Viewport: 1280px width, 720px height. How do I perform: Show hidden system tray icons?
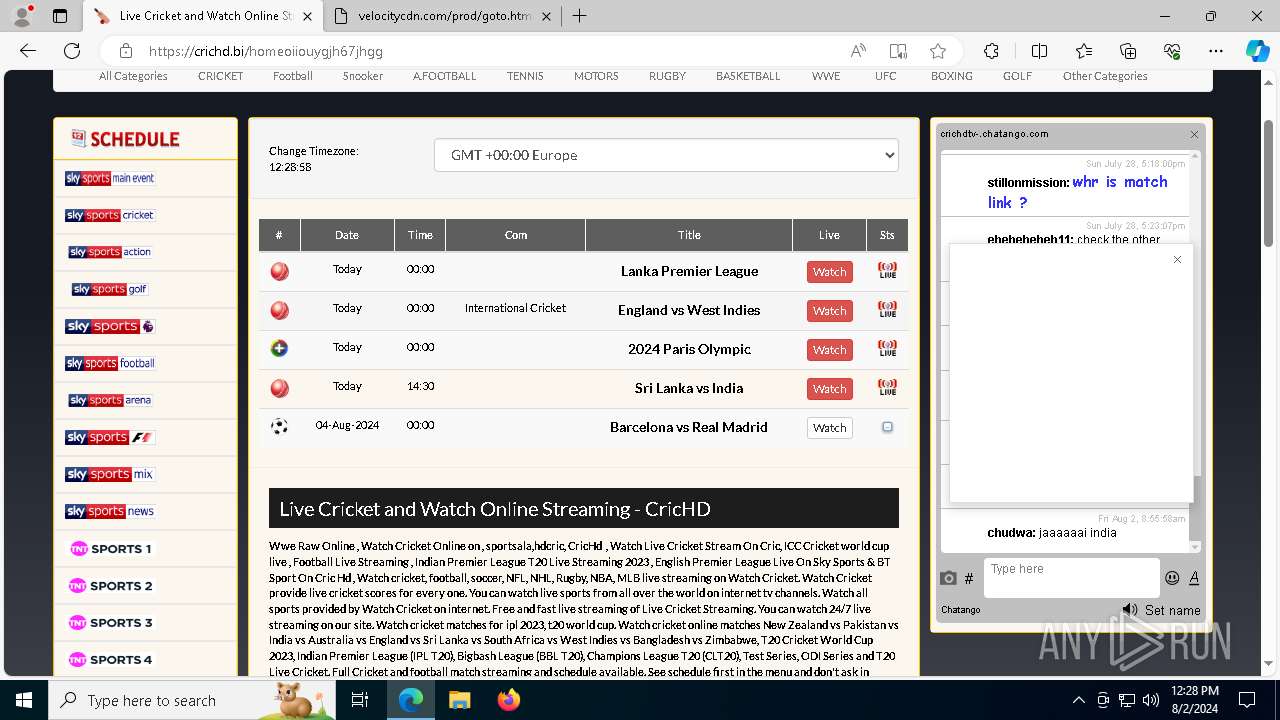click(x=1078, y=700)
